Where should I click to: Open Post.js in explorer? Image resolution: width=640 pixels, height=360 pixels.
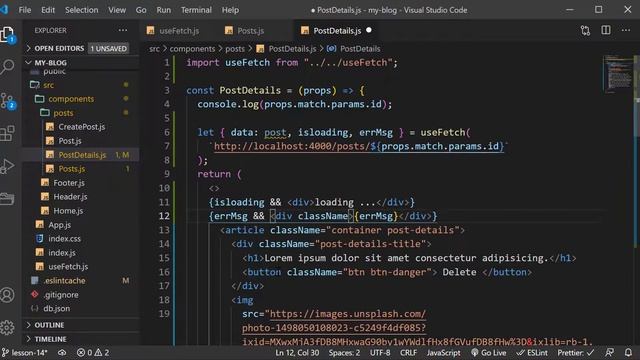pyautogui.click(x=81, y=141)
